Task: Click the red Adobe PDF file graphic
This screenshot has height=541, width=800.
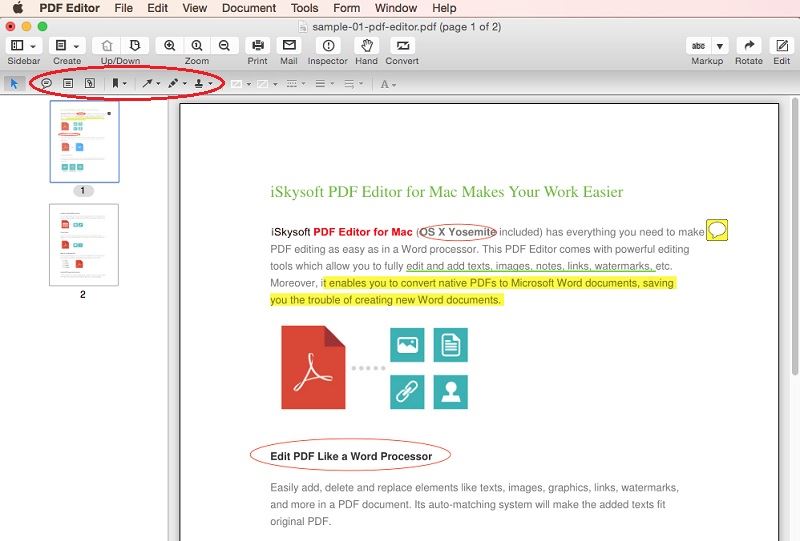Action: click(313, 367)
